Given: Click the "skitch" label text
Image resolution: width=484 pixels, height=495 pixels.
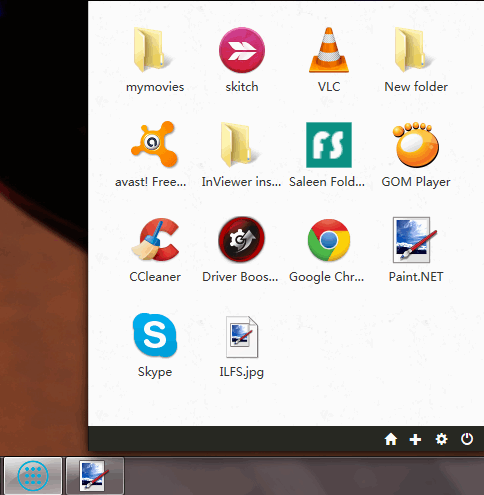Looking at the screenshot, I should point(242,87).
